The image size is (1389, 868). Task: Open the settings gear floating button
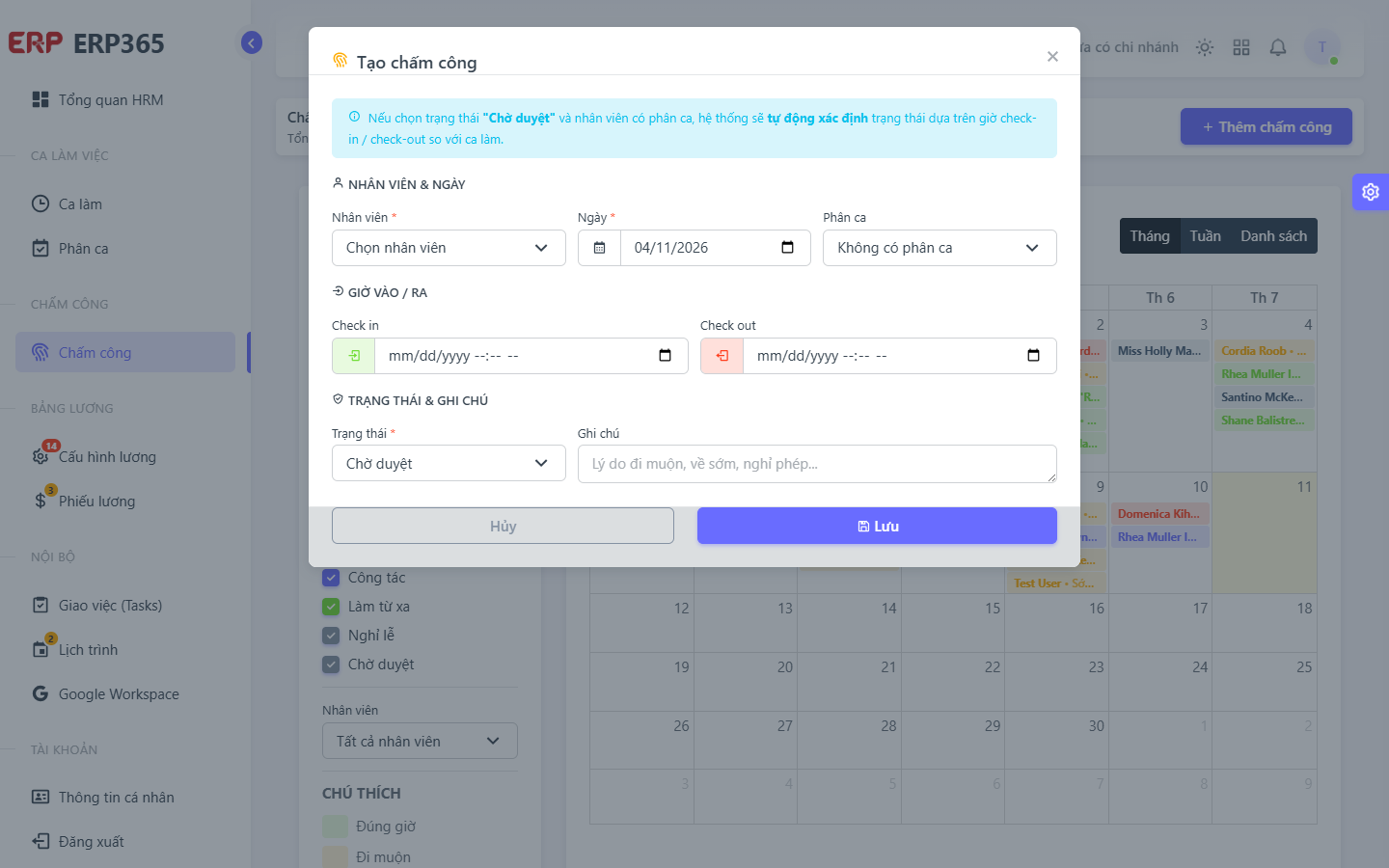1371,192
